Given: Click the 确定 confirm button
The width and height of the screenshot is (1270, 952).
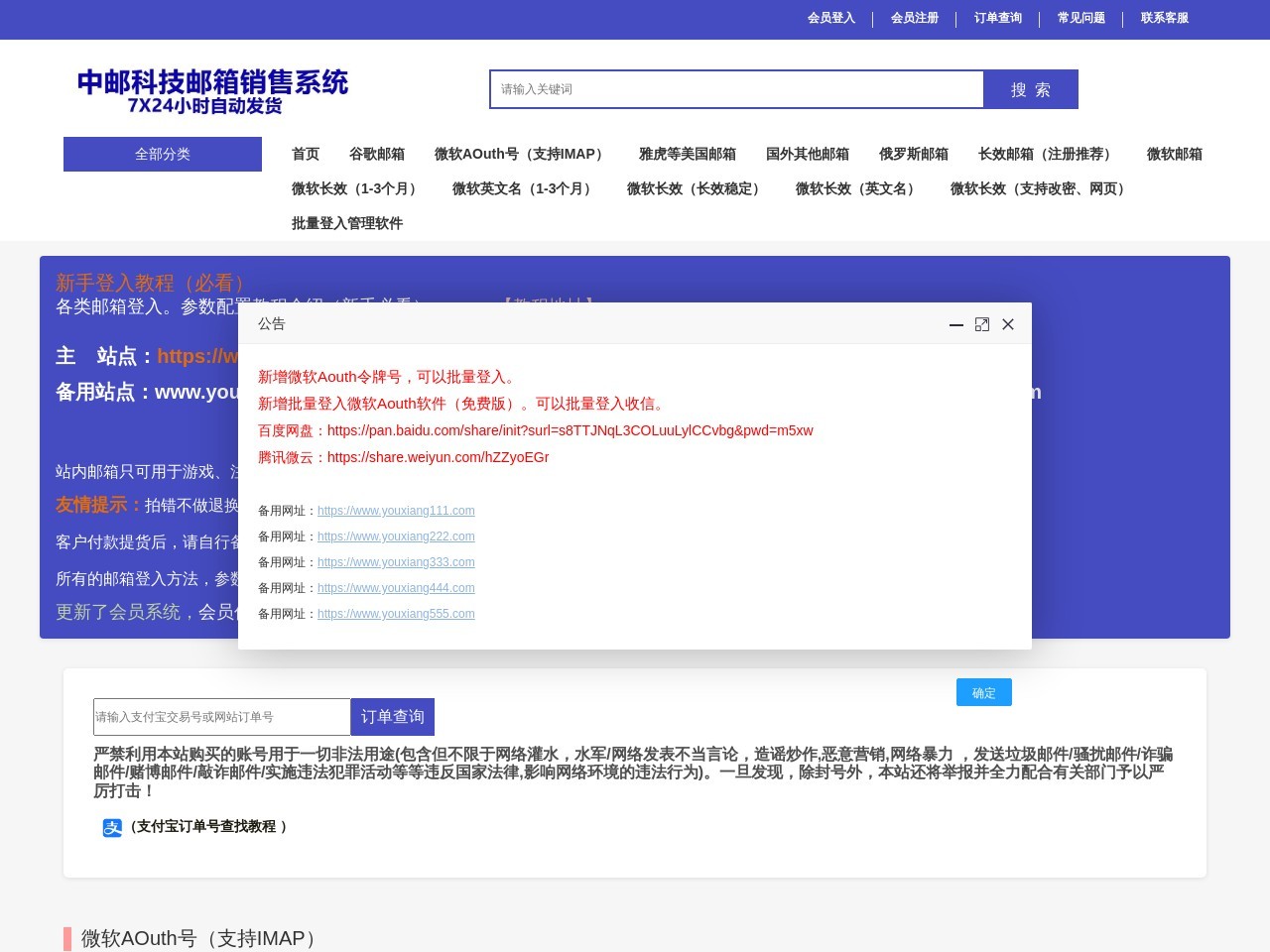Looking at the screenshot, I should pyautogui.click(x=984, y=692).
